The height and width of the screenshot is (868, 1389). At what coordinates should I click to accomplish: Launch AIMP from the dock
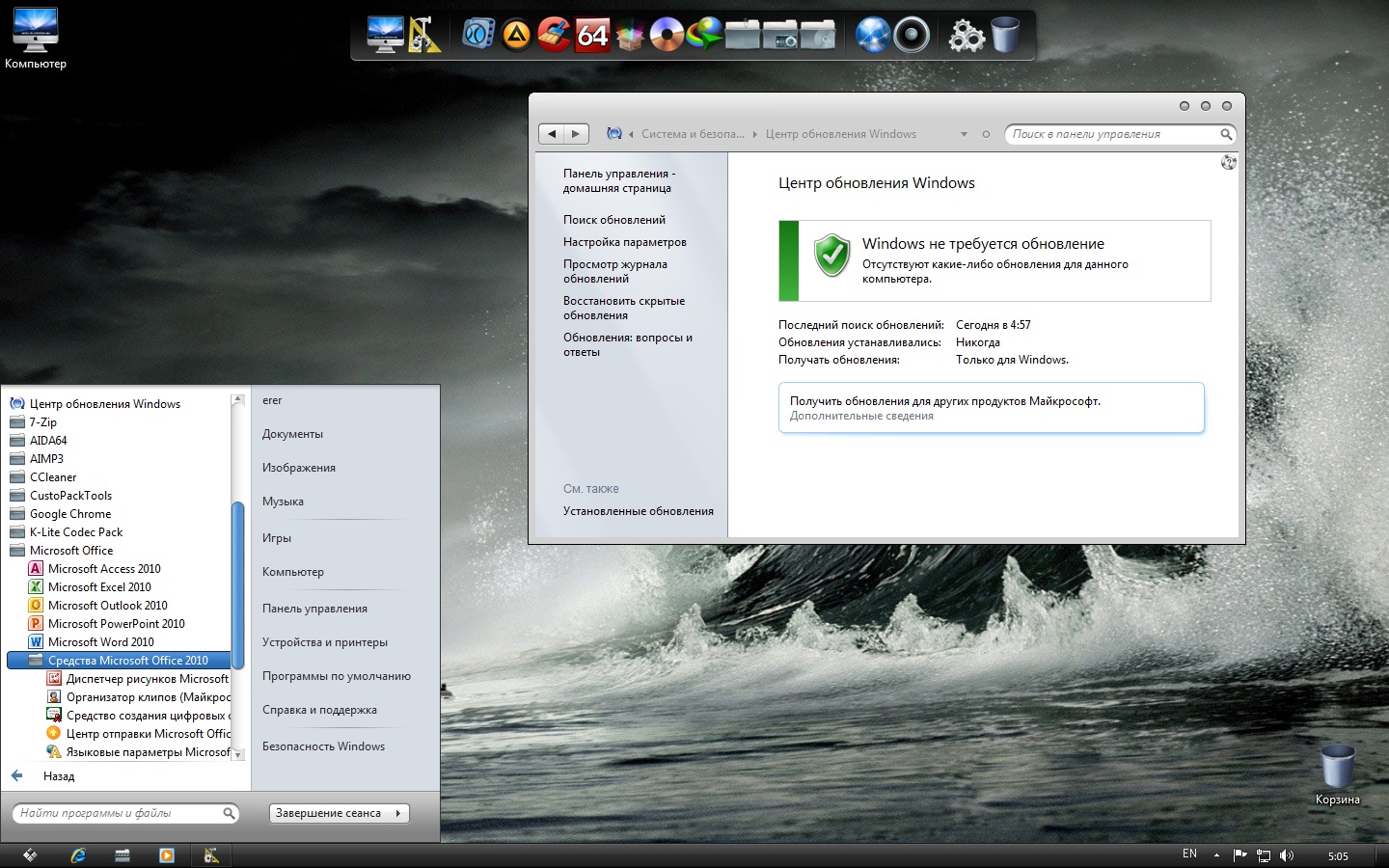point(517,36)
